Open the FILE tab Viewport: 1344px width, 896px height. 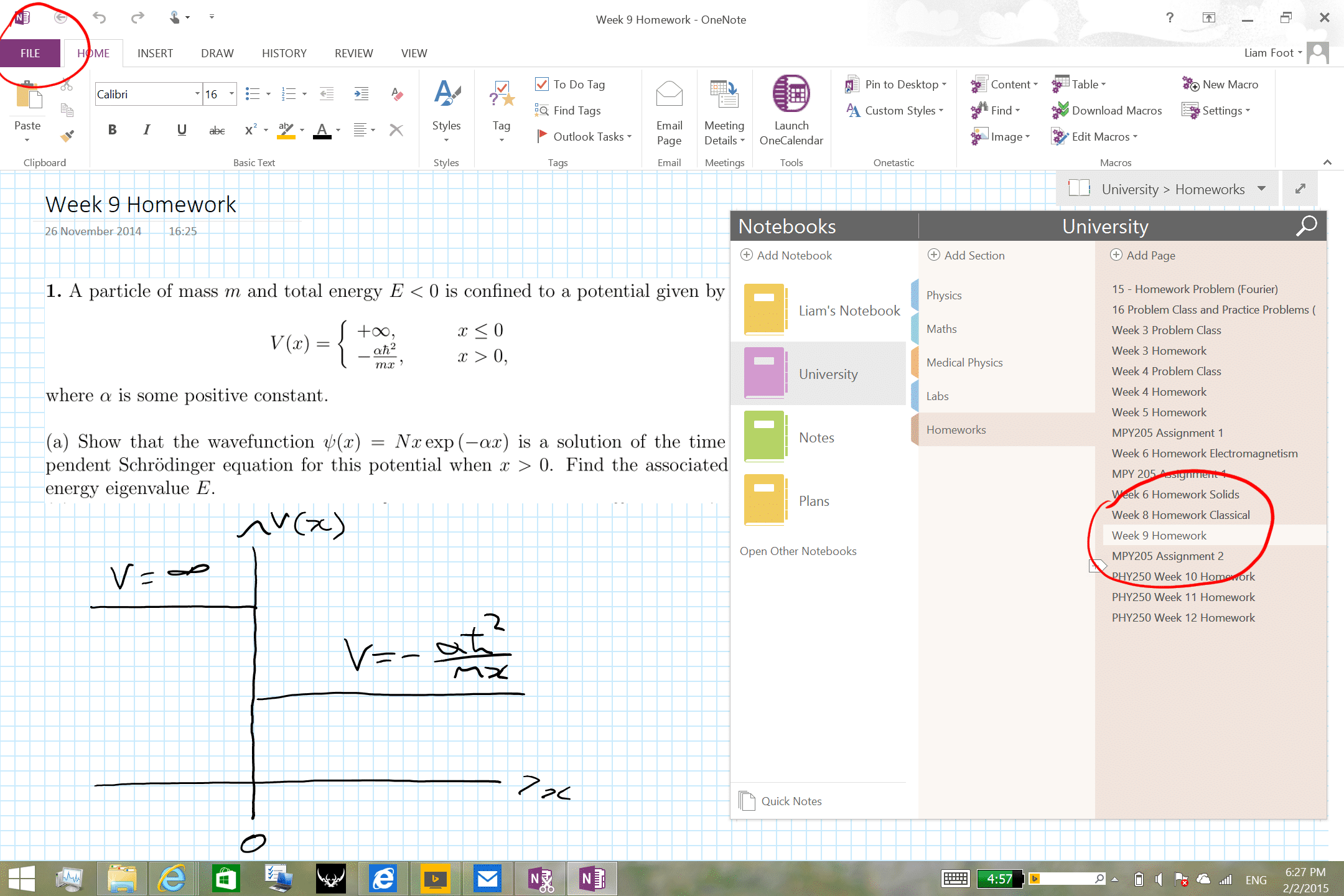(30, 54)
